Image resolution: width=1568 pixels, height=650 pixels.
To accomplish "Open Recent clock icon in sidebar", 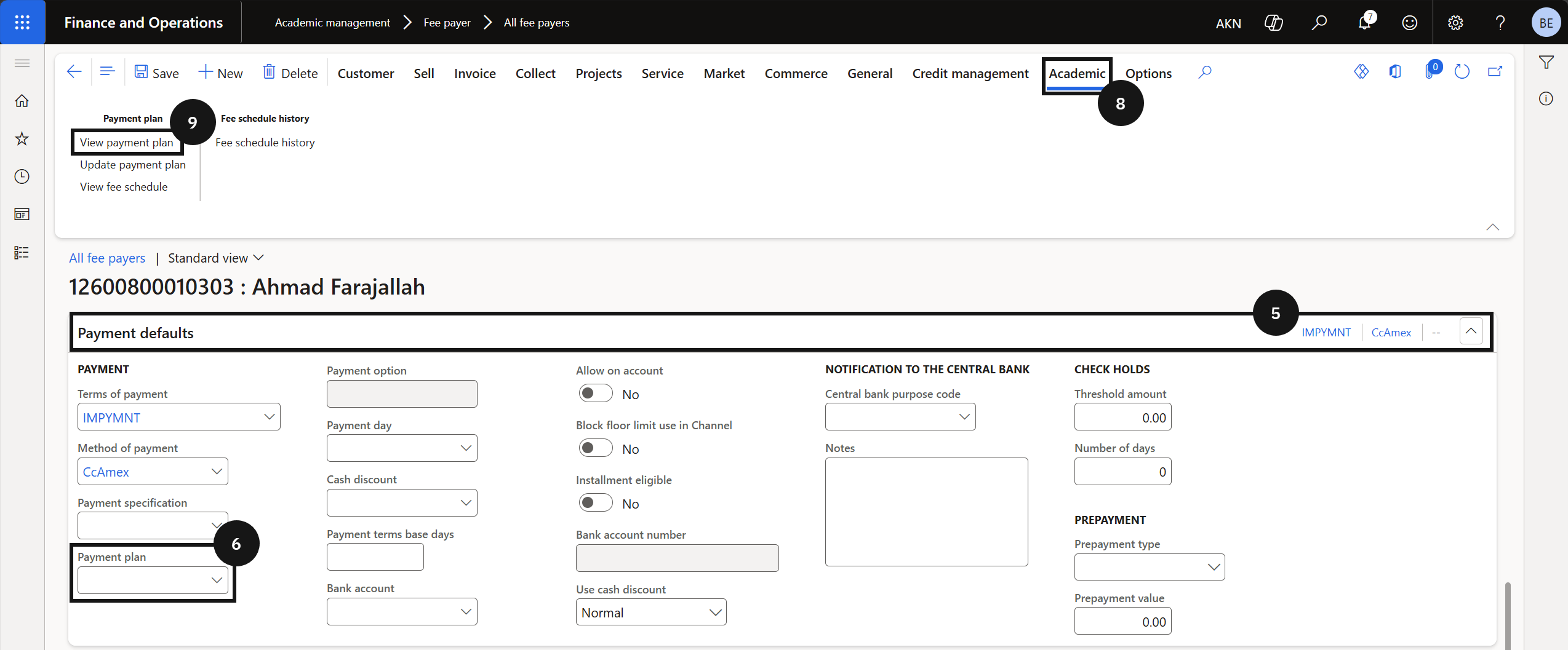I will click(22, 176).
